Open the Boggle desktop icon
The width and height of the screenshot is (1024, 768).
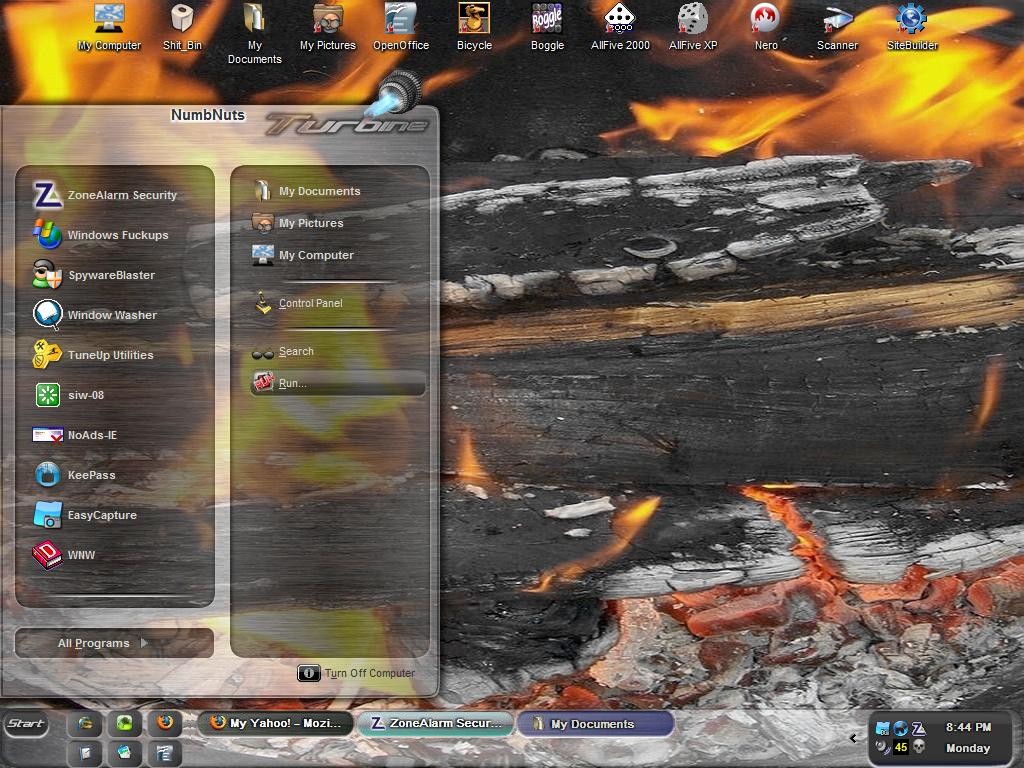pyautogui.click(x=547, y=27)
